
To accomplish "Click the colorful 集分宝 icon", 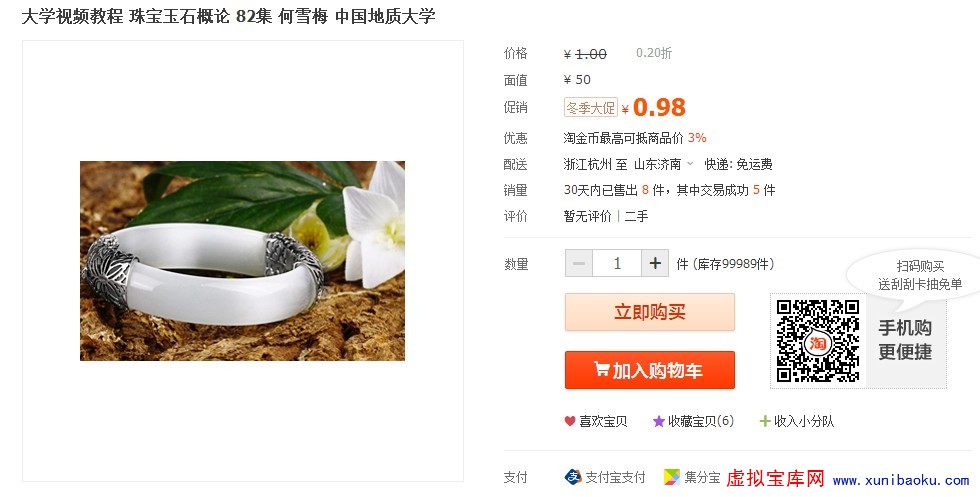I will pos(671,477).
